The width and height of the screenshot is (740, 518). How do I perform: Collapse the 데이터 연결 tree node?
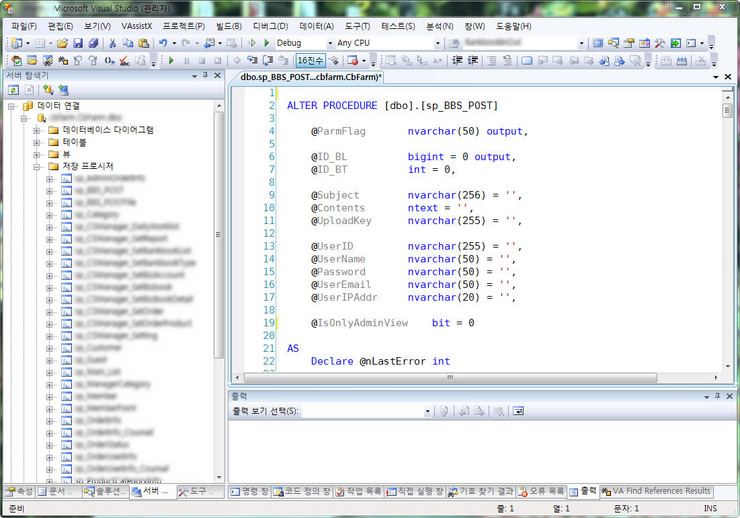click(x=12, y=106)
